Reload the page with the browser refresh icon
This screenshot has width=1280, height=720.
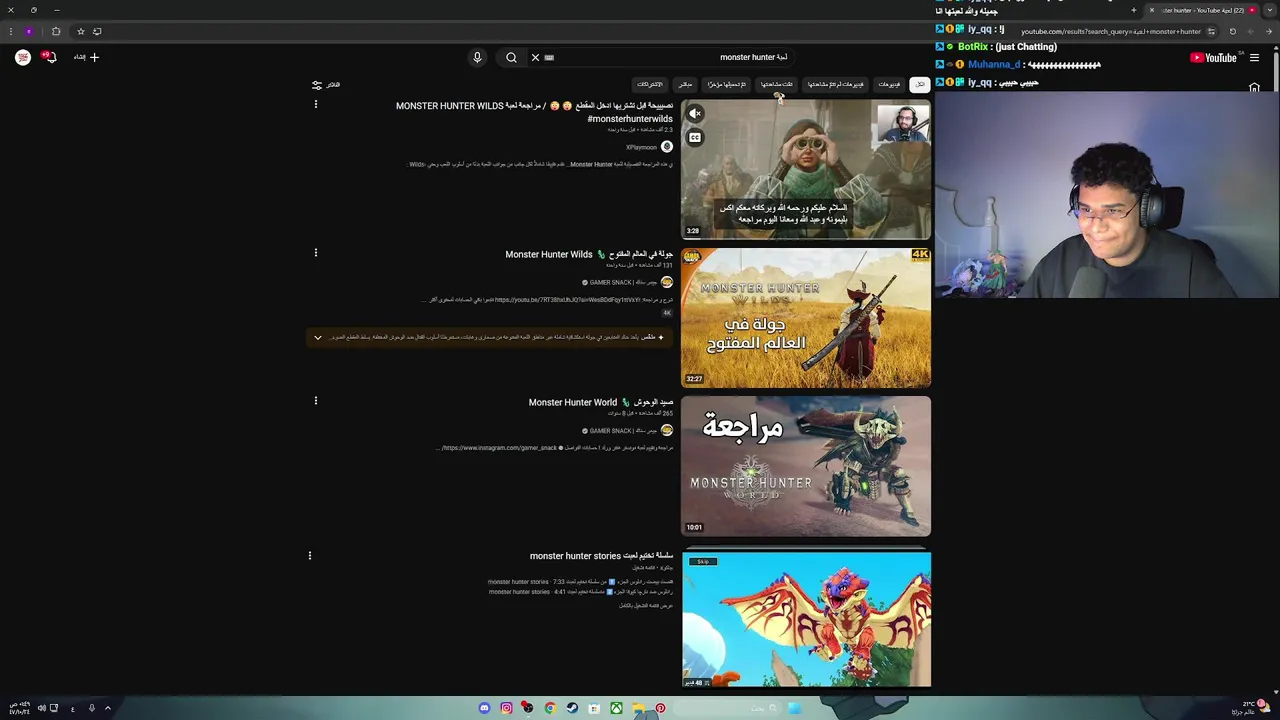tap(1232, 31)
